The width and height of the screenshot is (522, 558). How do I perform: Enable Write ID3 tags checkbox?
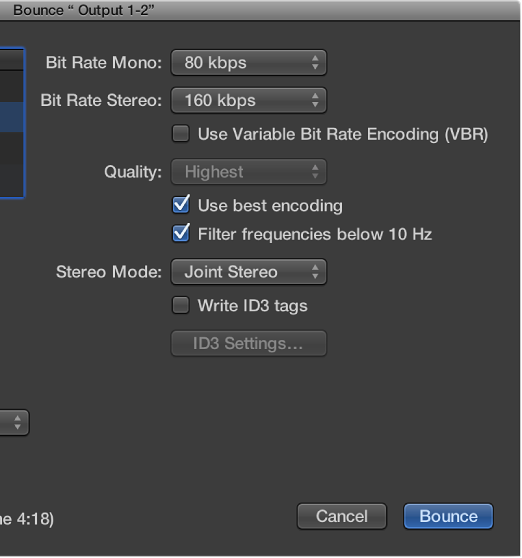click(x=180, y=305)
